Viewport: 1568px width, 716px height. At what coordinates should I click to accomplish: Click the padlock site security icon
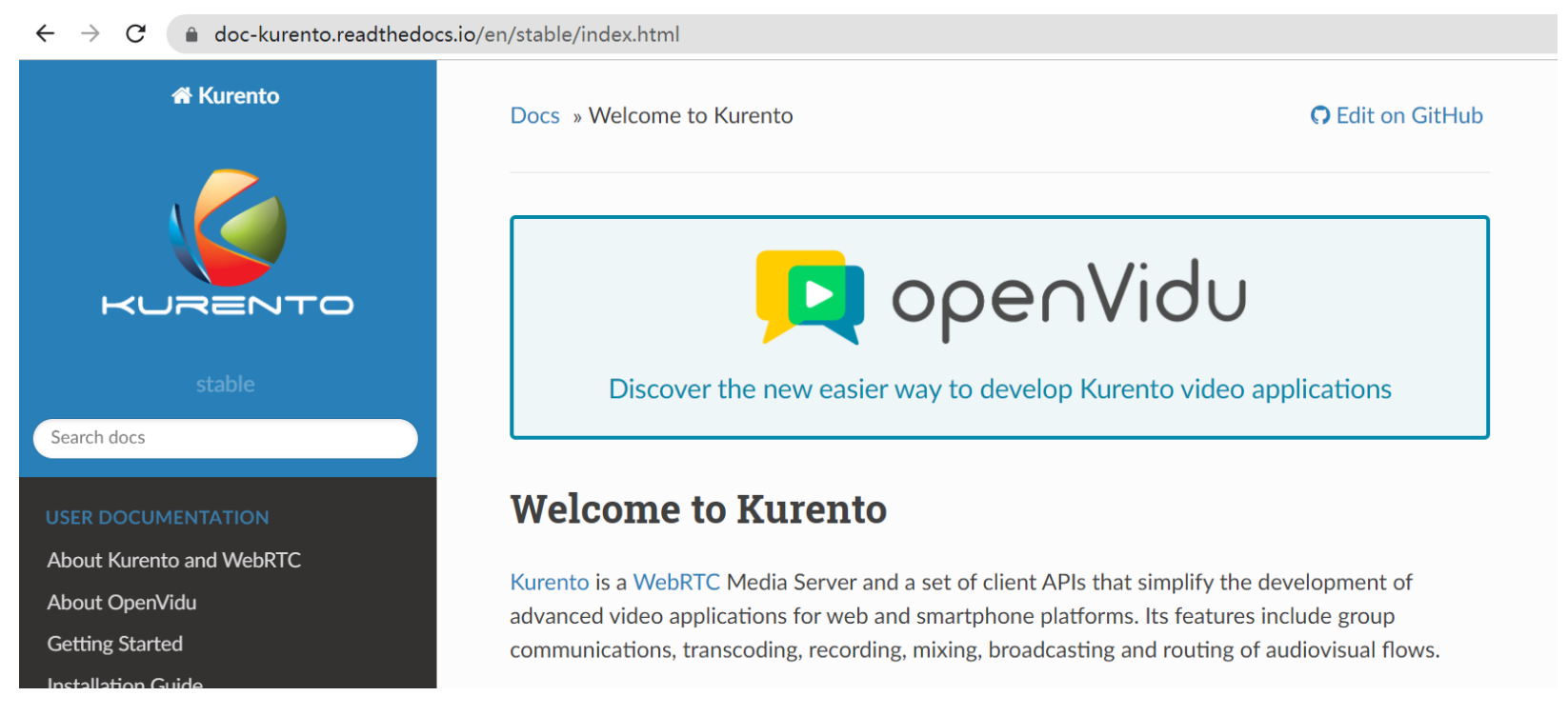pos(191,35)
